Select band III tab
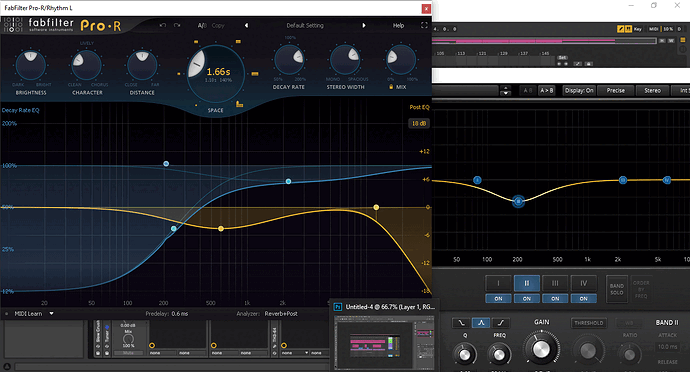Screen dimensions: 690x372 [x=555, y=283]
